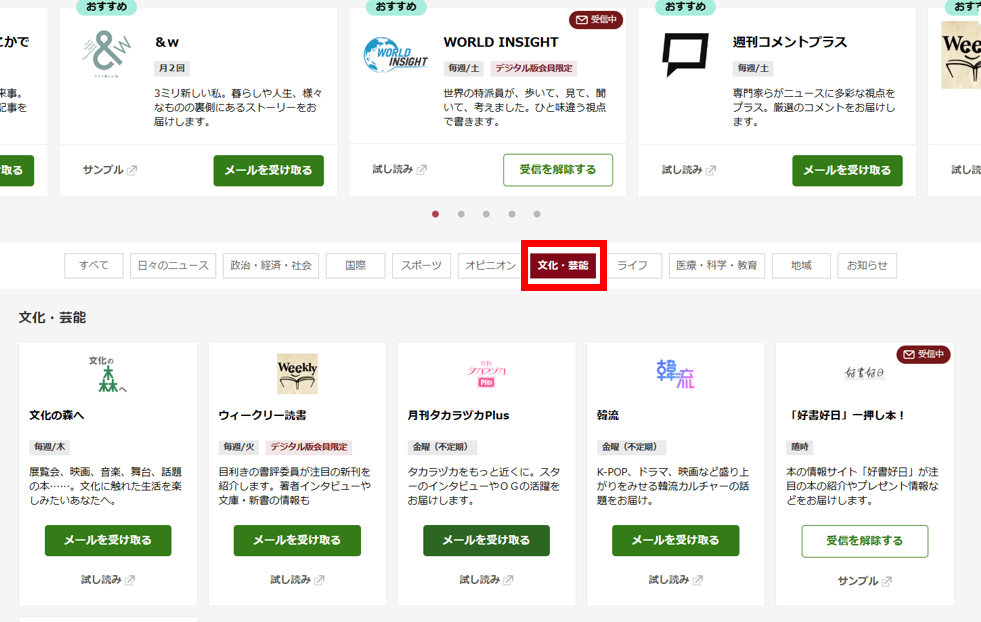Click the 文化・芸能 section heading
The image size is (981, 622).
coord(53,318)
